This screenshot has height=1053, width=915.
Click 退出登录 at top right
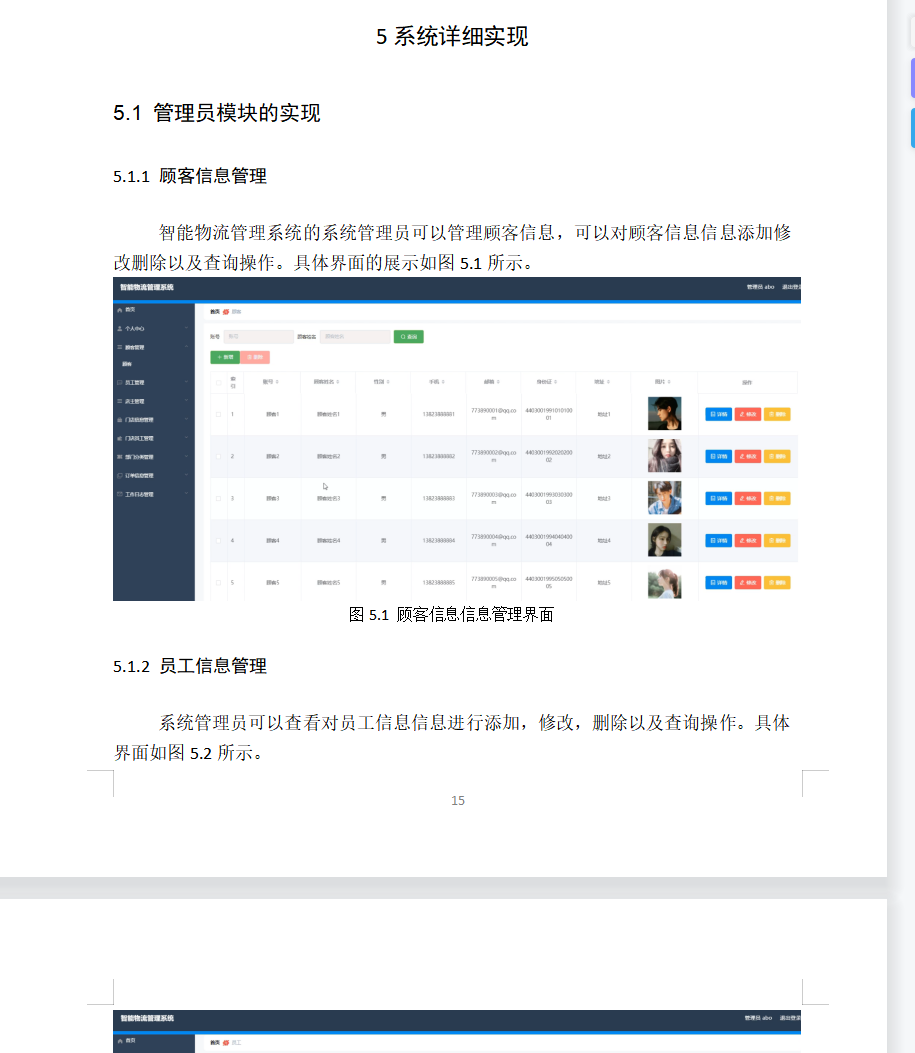click(x=791, y=287)
